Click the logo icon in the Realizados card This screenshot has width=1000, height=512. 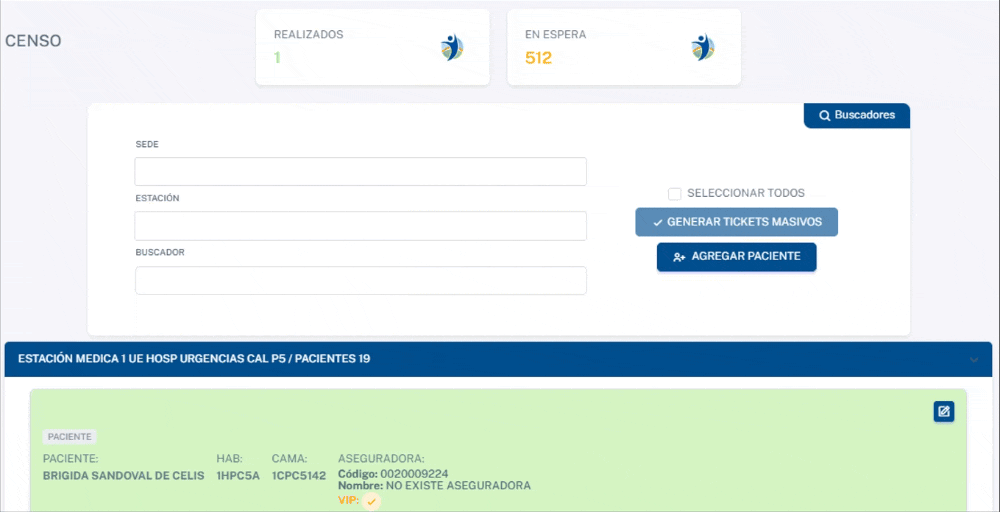452,47
